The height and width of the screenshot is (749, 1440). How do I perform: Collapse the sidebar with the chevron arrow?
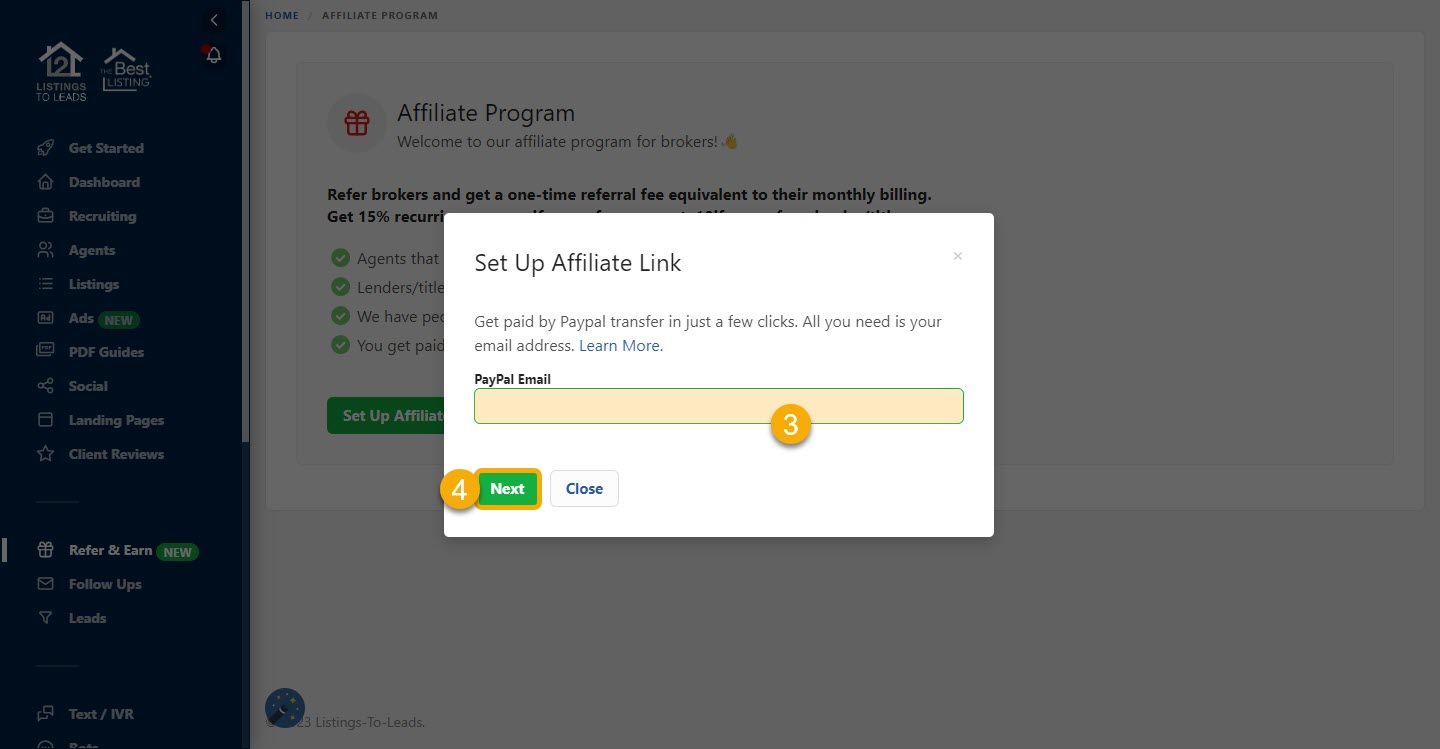click(x=213, y=20)
